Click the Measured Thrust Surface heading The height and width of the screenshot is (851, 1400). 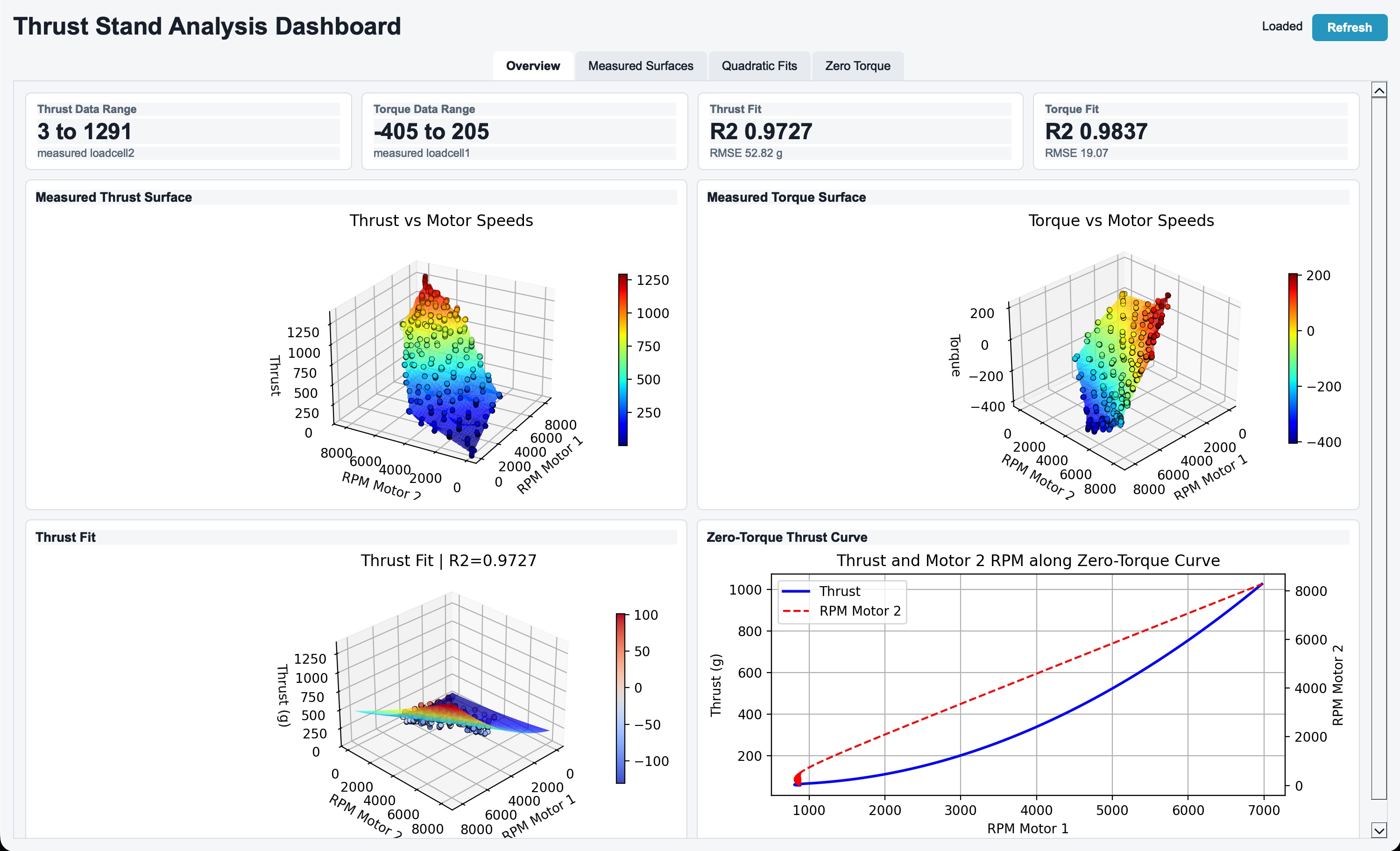113,197
